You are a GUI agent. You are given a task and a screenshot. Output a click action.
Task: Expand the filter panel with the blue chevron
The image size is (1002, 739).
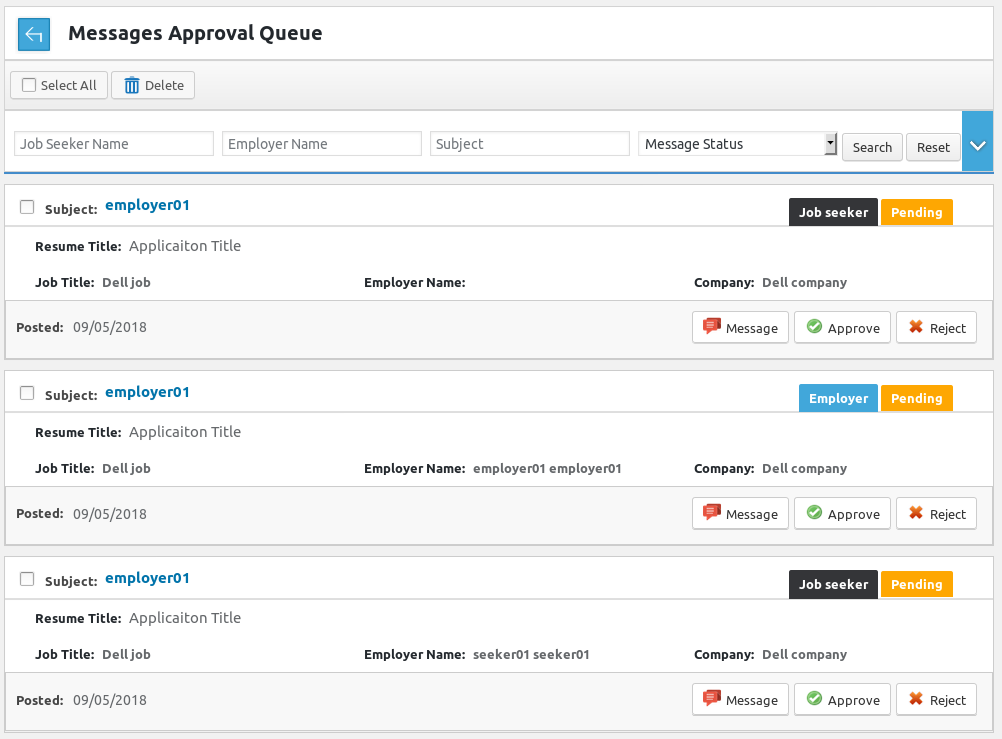tap(978, 141)
